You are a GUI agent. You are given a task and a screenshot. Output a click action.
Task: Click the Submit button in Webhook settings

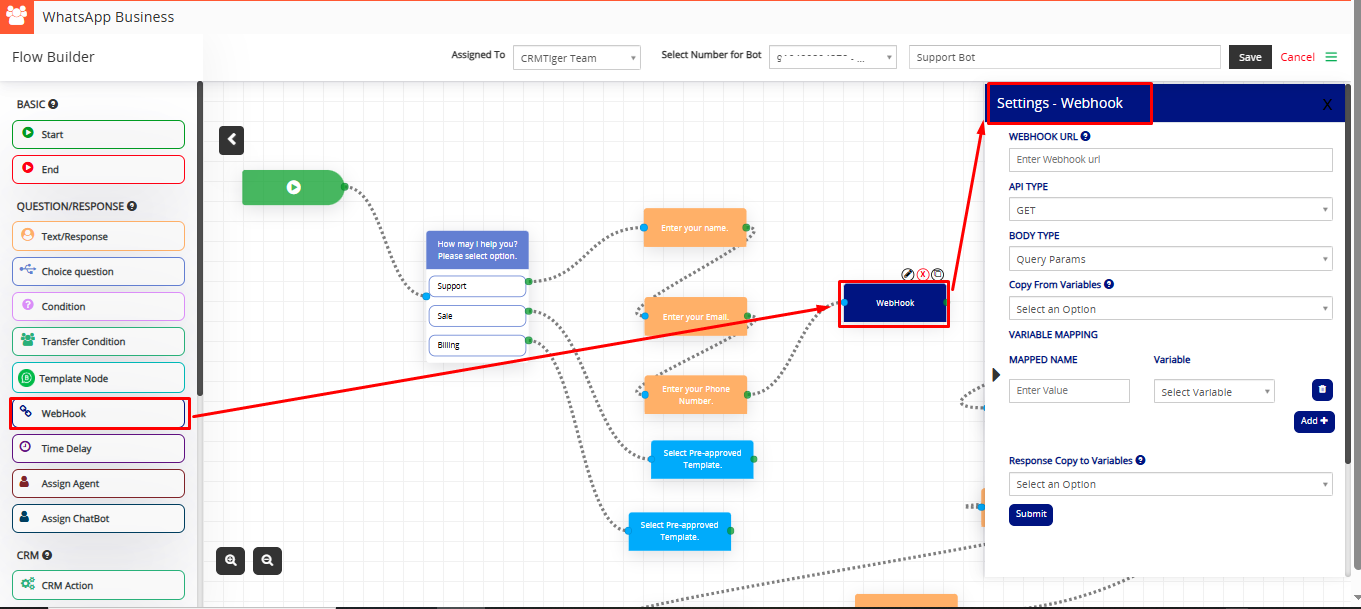(x=1030, y=514)
